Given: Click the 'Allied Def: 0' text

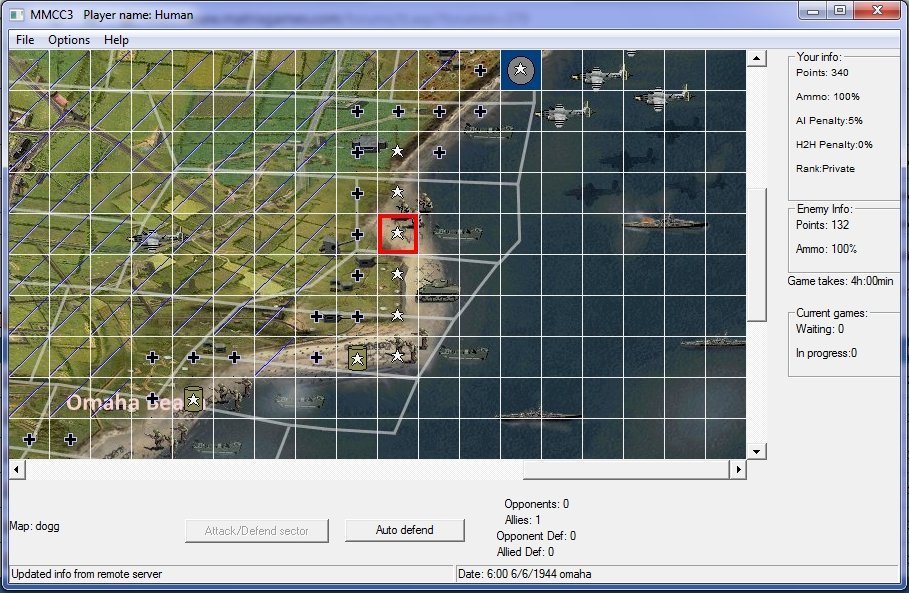Looking at the screenshot, I should pos(525,552).
